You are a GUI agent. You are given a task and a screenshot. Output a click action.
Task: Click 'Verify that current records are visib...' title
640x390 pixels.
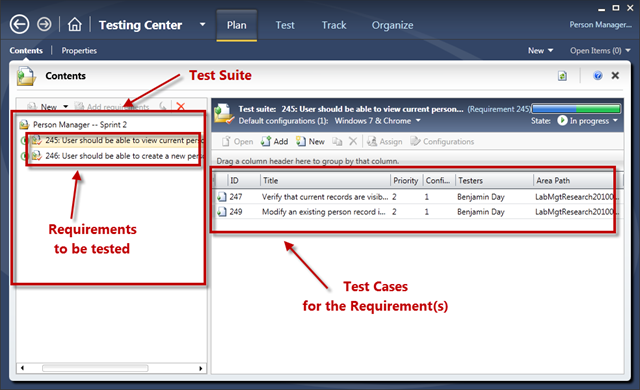point(325,197)
